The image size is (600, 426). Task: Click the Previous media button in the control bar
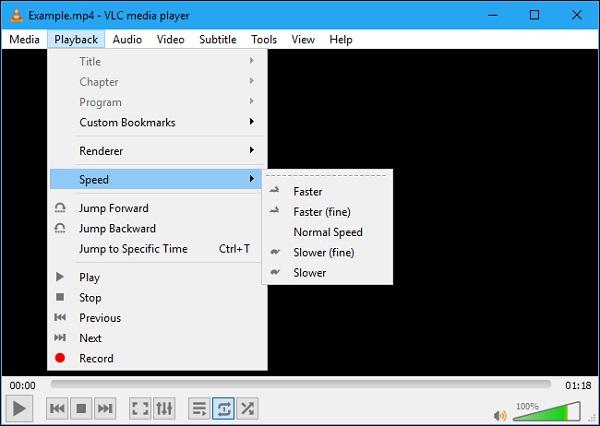click(57, 408)
